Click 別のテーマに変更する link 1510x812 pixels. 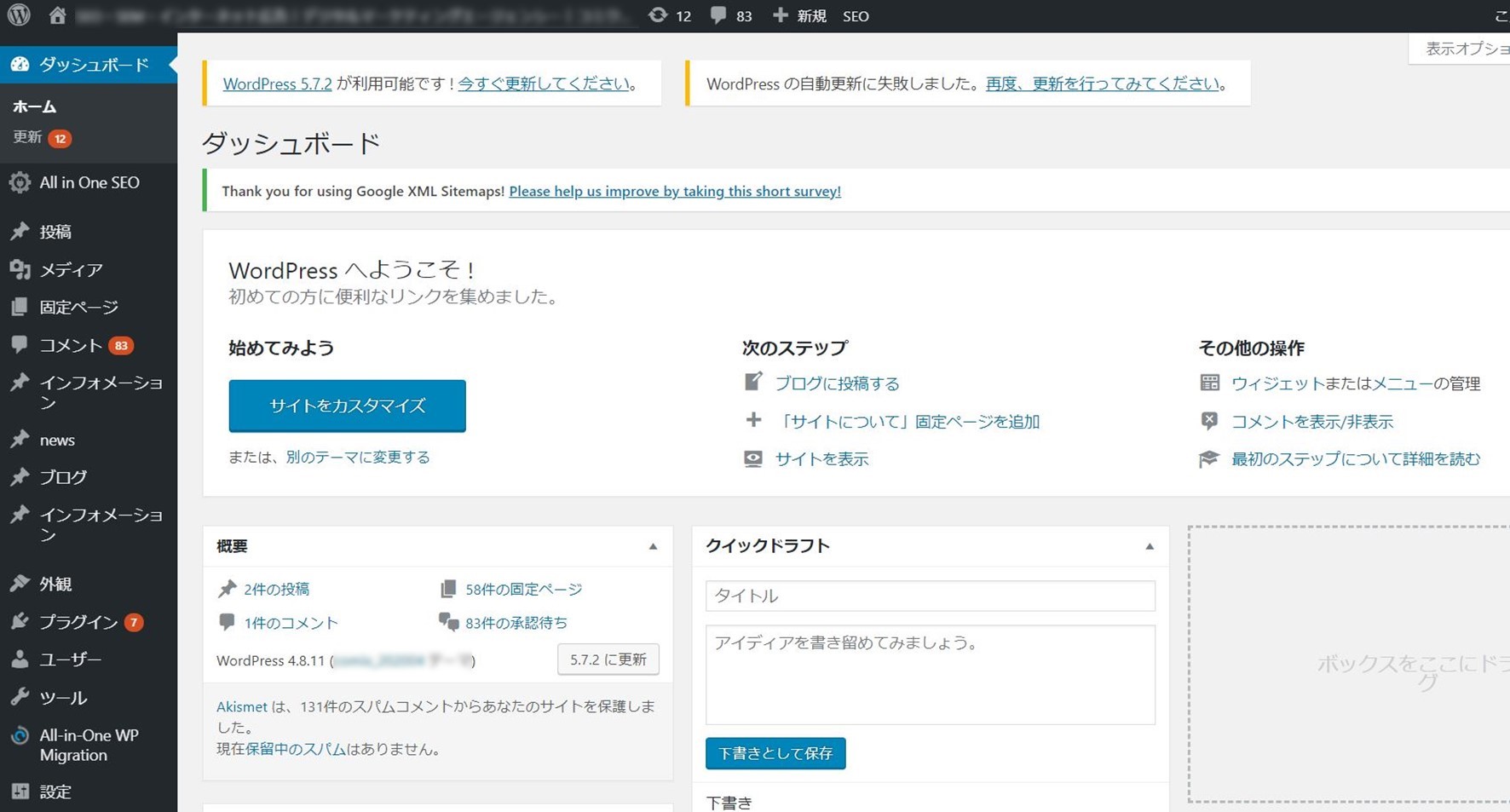point(358,457)
